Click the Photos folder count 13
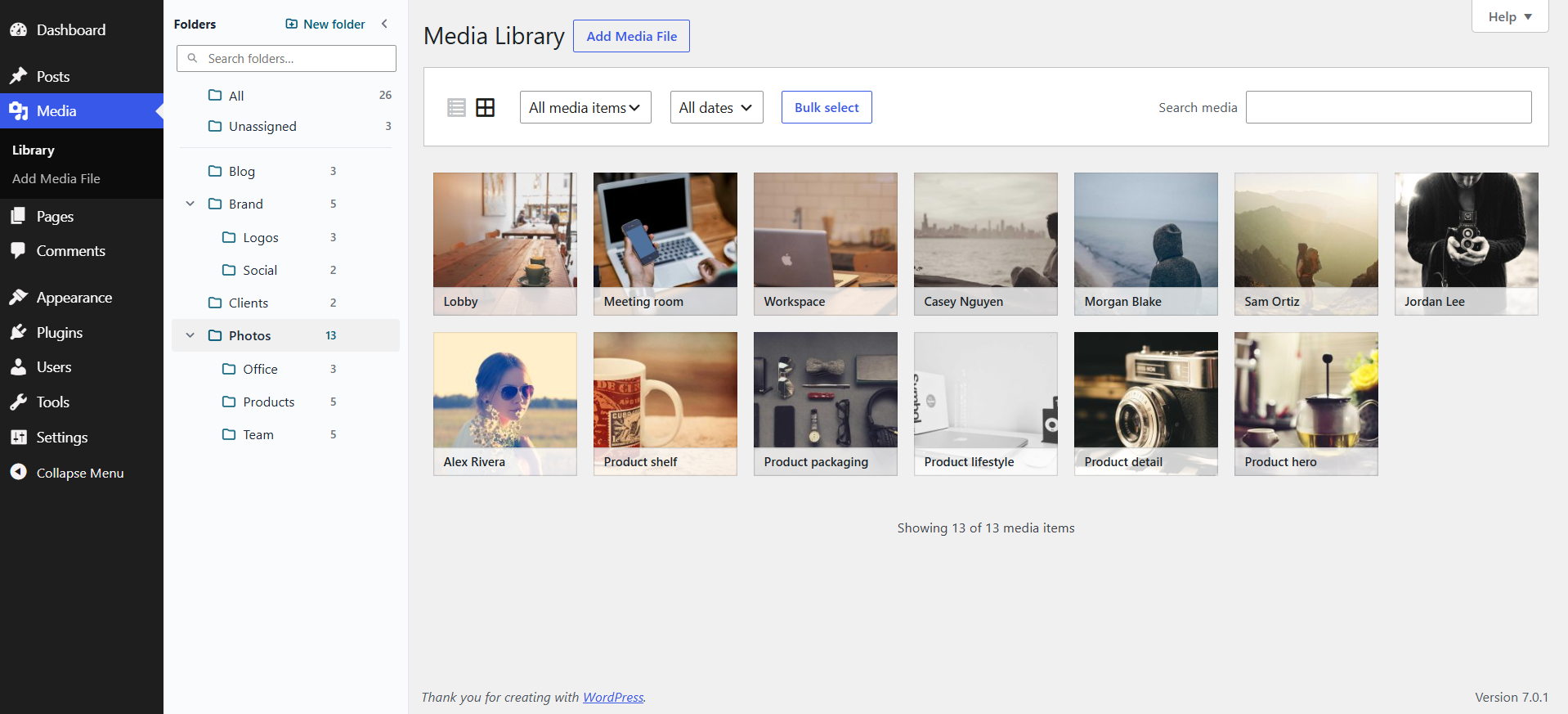 point(331,335)
